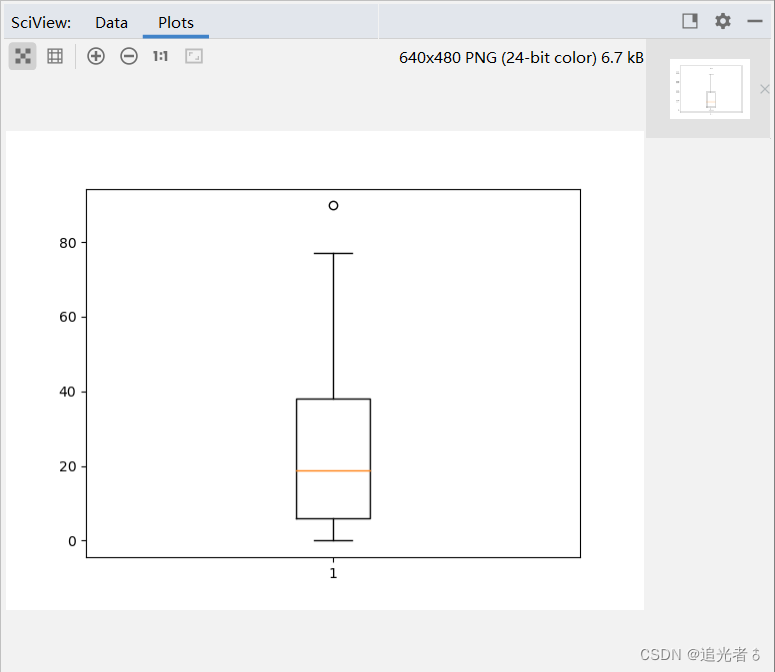Click the y-axis label '80'
775x672 pixels.
[68, 243]
